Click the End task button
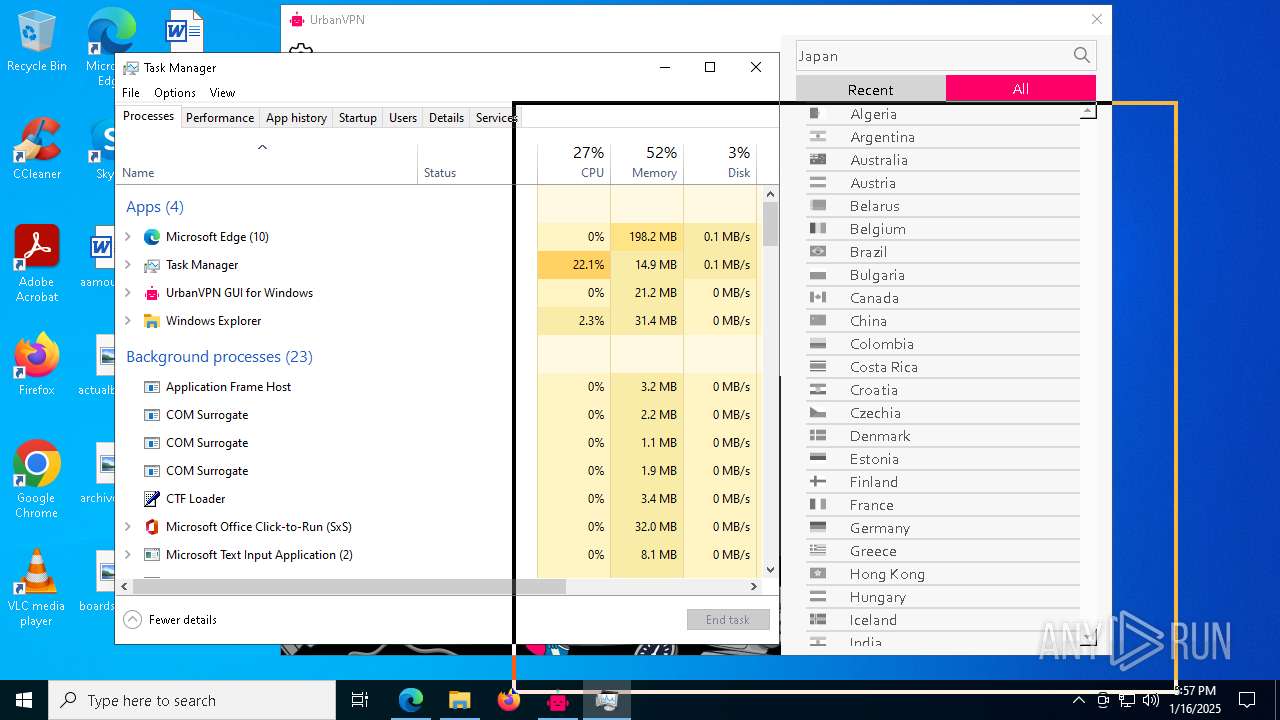1280x720 pixels. point(728,620)
